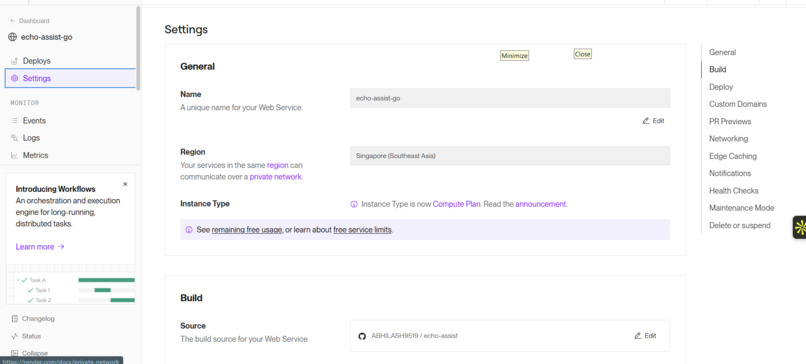
Task: Click ABHILASH9519 / echo-assist repository text
Action: 414,336
